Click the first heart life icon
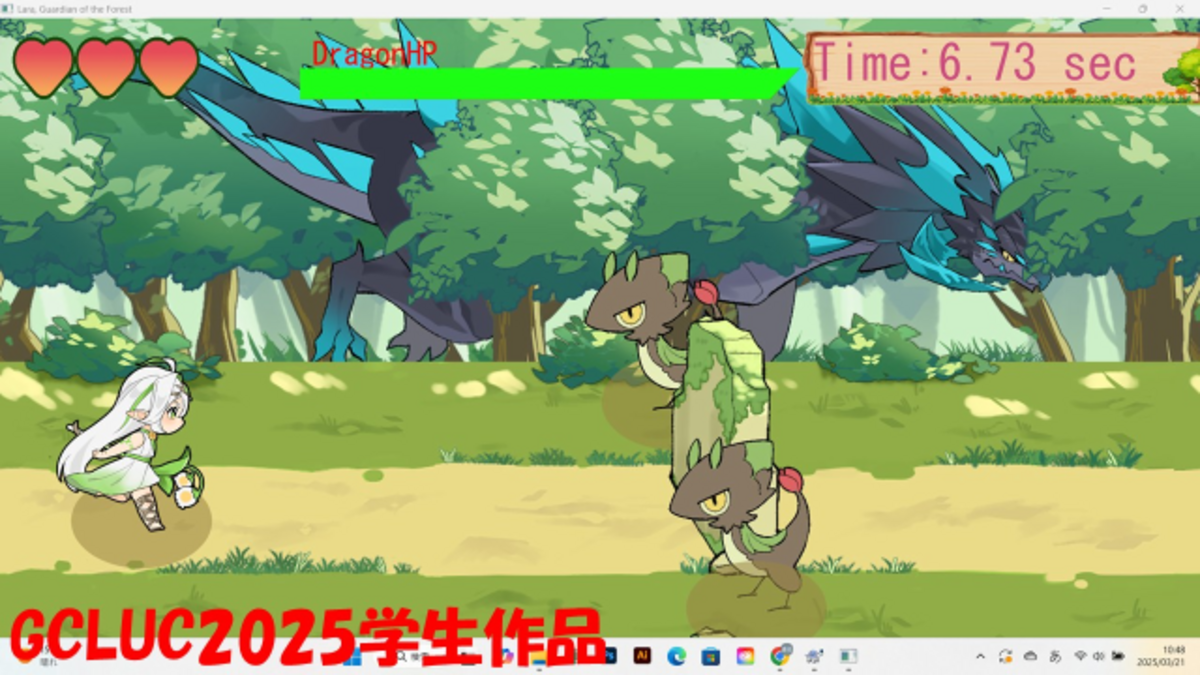This screenshot has width=1200, height=675. pyautogui.click(x=43, y=66)
